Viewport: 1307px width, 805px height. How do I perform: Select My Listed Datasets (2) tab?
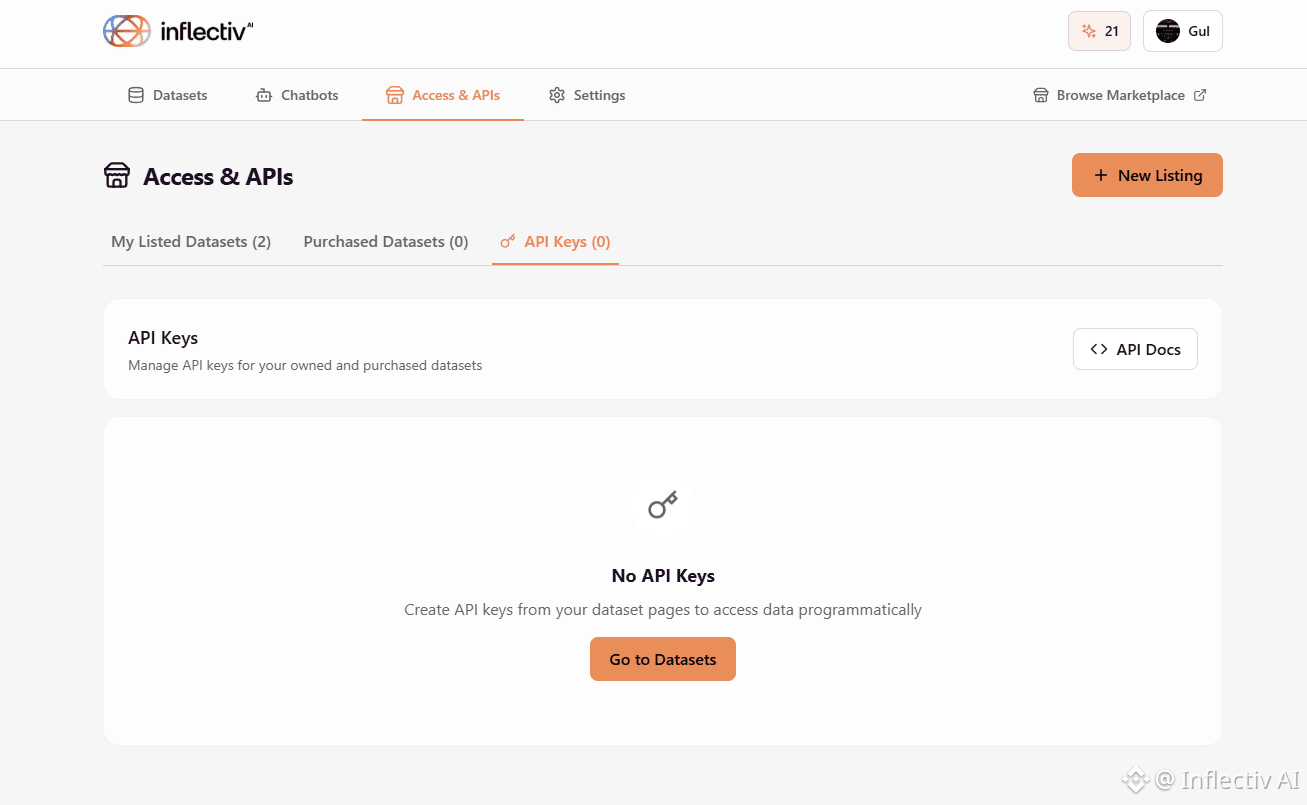(191, 242)
